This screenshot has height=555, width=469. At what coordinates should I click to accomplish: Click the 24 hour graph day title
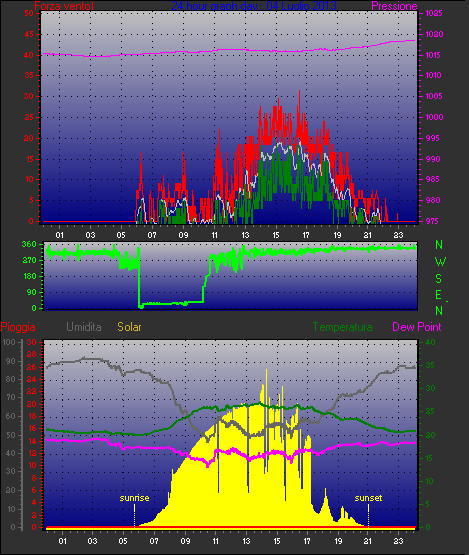point(254,6)
